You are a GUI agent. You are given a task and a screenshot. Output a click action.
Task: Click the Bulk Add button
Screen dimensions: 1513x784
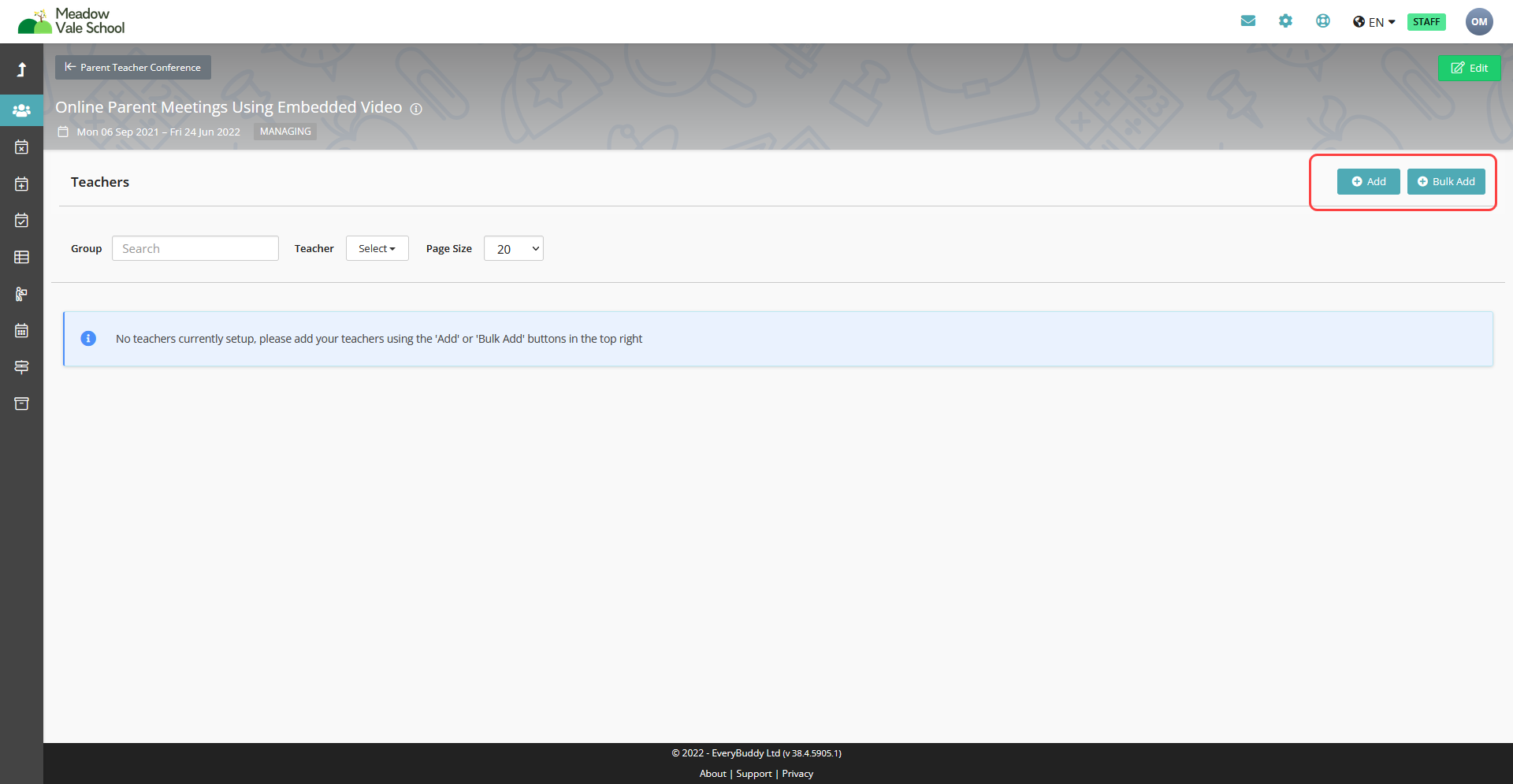(1446, 182)
